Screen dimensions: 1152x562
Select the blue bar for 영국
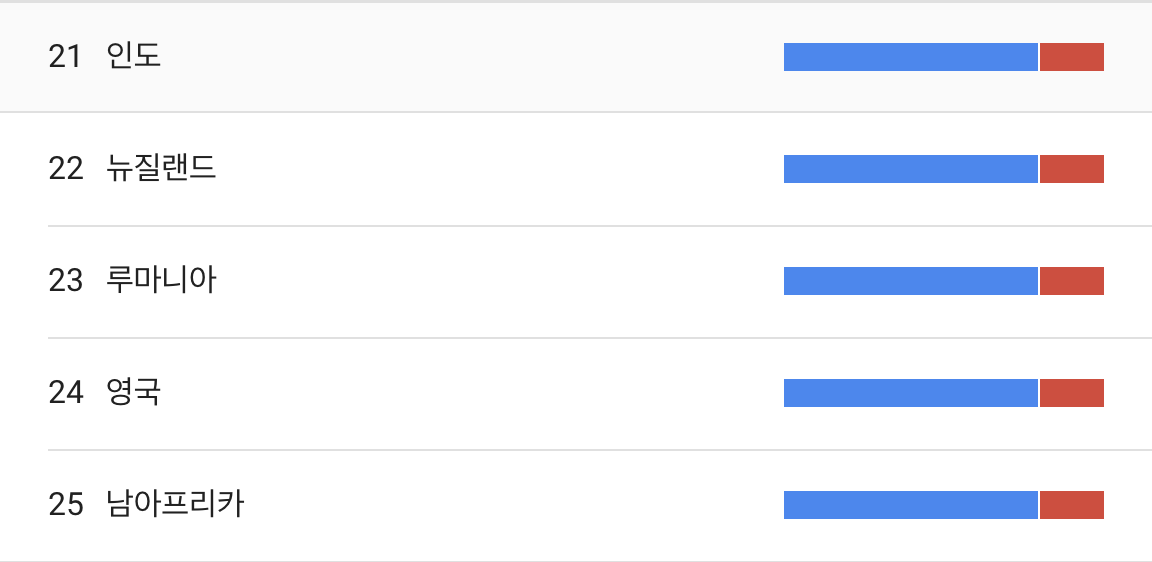[911, 393]
